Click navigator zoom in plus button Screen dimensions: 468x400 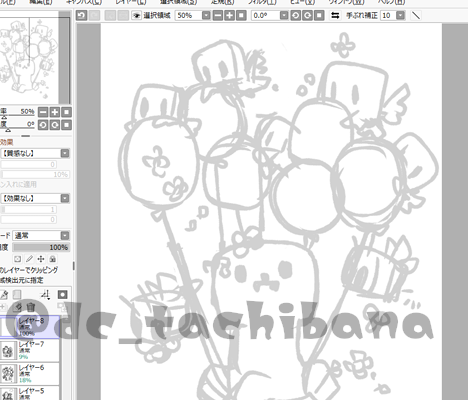pos(55,112)
